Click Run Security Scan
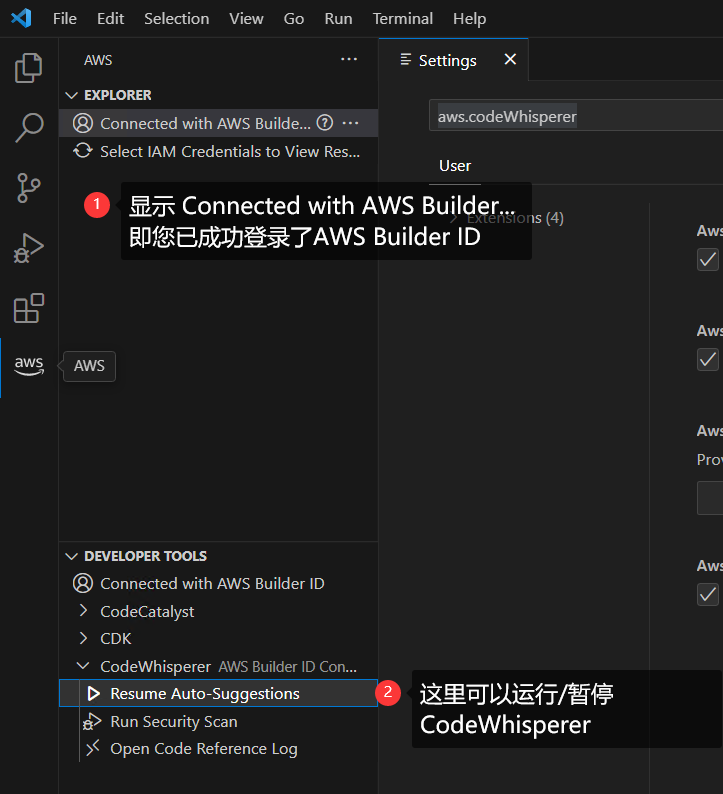Viewport: 723px width, 794px height. (174, 722)
